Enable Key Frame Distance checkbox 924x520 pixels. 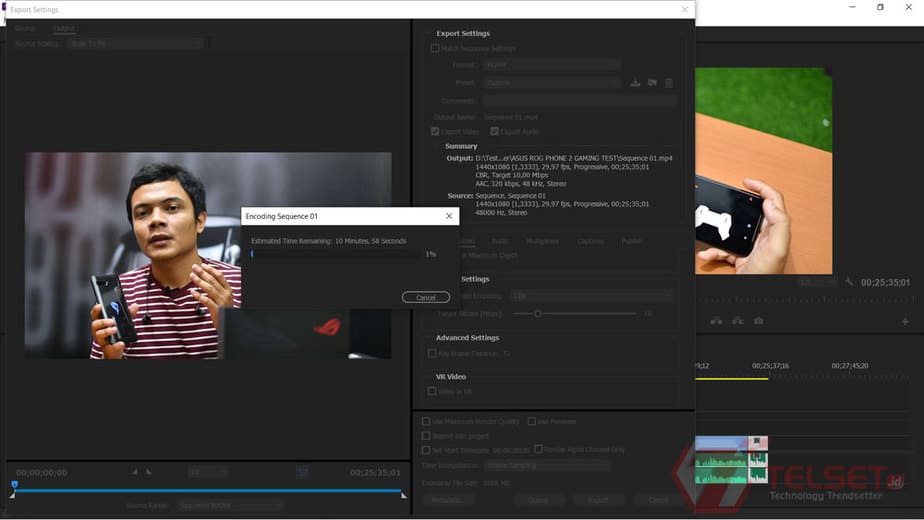pyautogui.click(x=432, y=353)
